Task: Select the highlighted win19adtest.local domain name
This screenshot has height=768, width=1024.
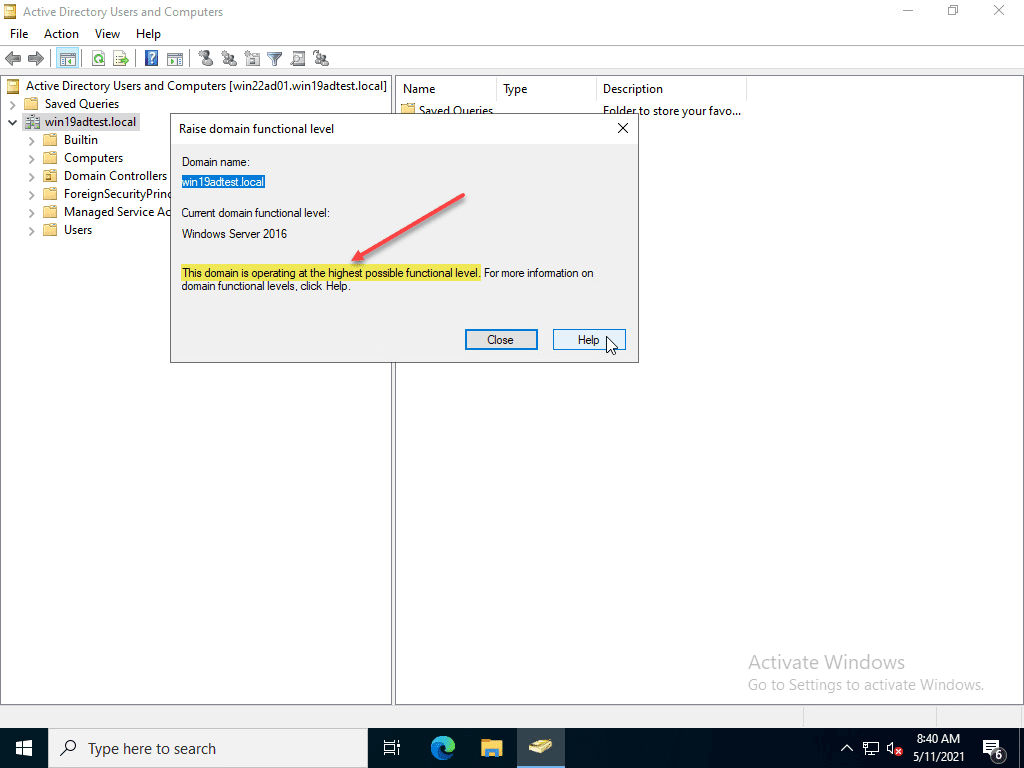Action: click(222, 181)
